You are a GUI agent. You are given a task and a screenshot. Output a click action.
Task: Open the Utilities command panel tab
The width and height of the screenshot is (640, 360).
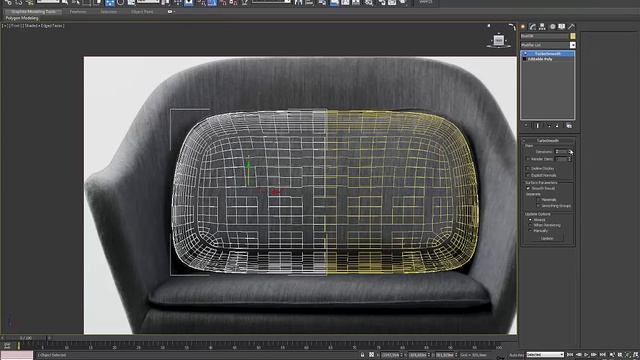571,27
